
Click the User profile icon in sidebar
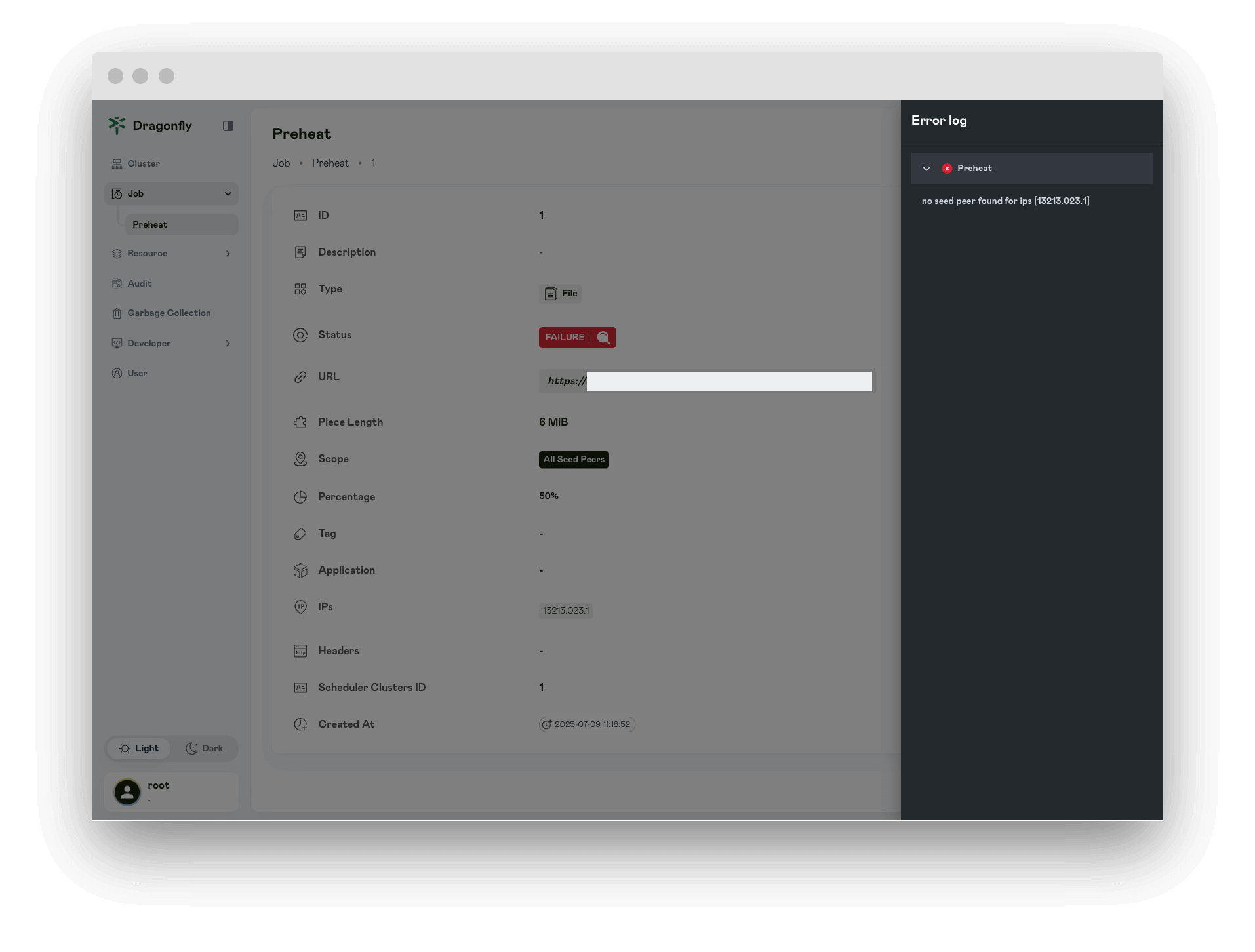point(117,374)
